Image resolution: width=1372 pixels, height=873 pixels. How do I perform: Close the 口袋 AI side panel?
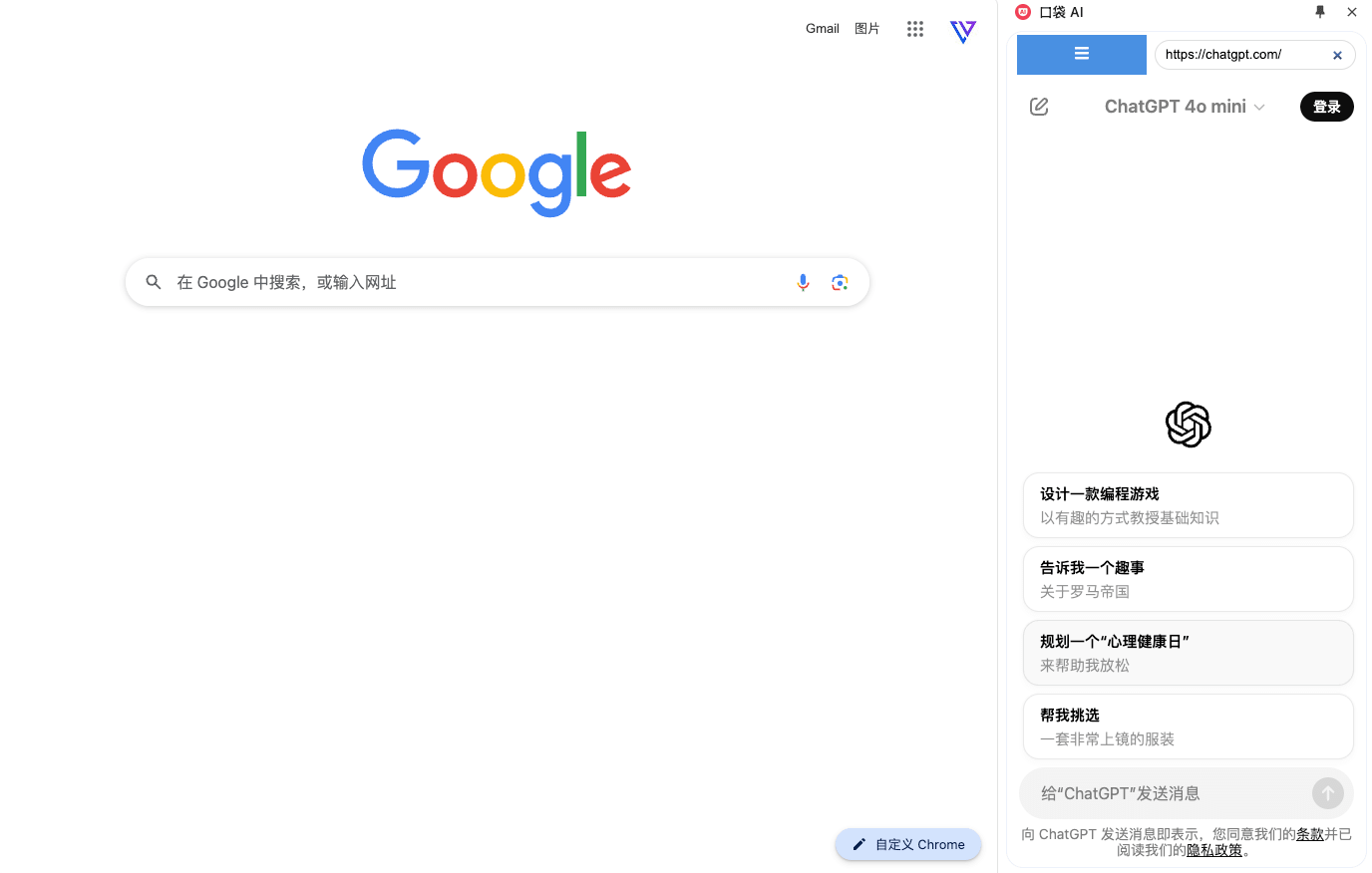[1352, 12]
